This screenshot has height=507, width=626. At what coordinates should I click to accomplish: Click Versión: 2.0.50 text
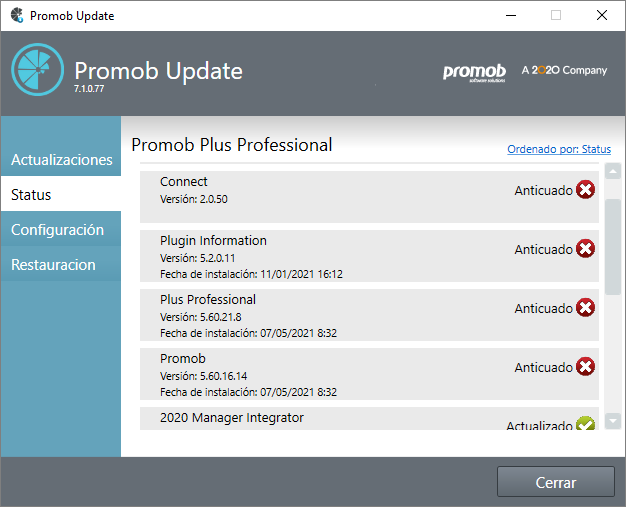coord(194,199)
